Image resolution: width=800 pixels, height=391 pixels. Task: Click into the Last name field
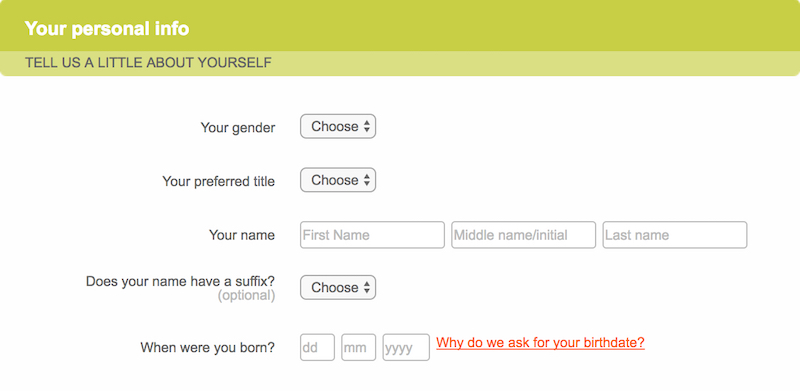click(x=674, y=235)
